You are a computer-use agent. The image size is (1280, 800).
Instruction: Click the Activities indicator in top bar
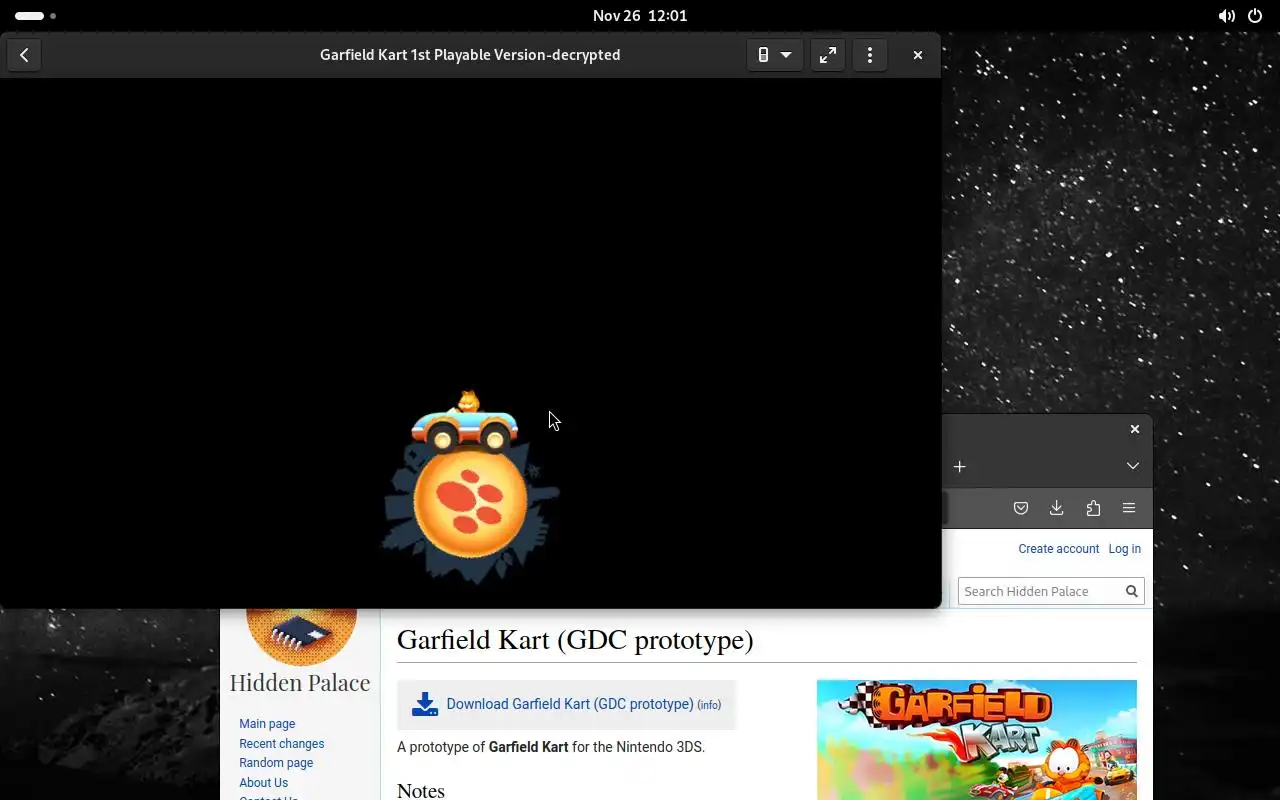[x=35, y=16]
